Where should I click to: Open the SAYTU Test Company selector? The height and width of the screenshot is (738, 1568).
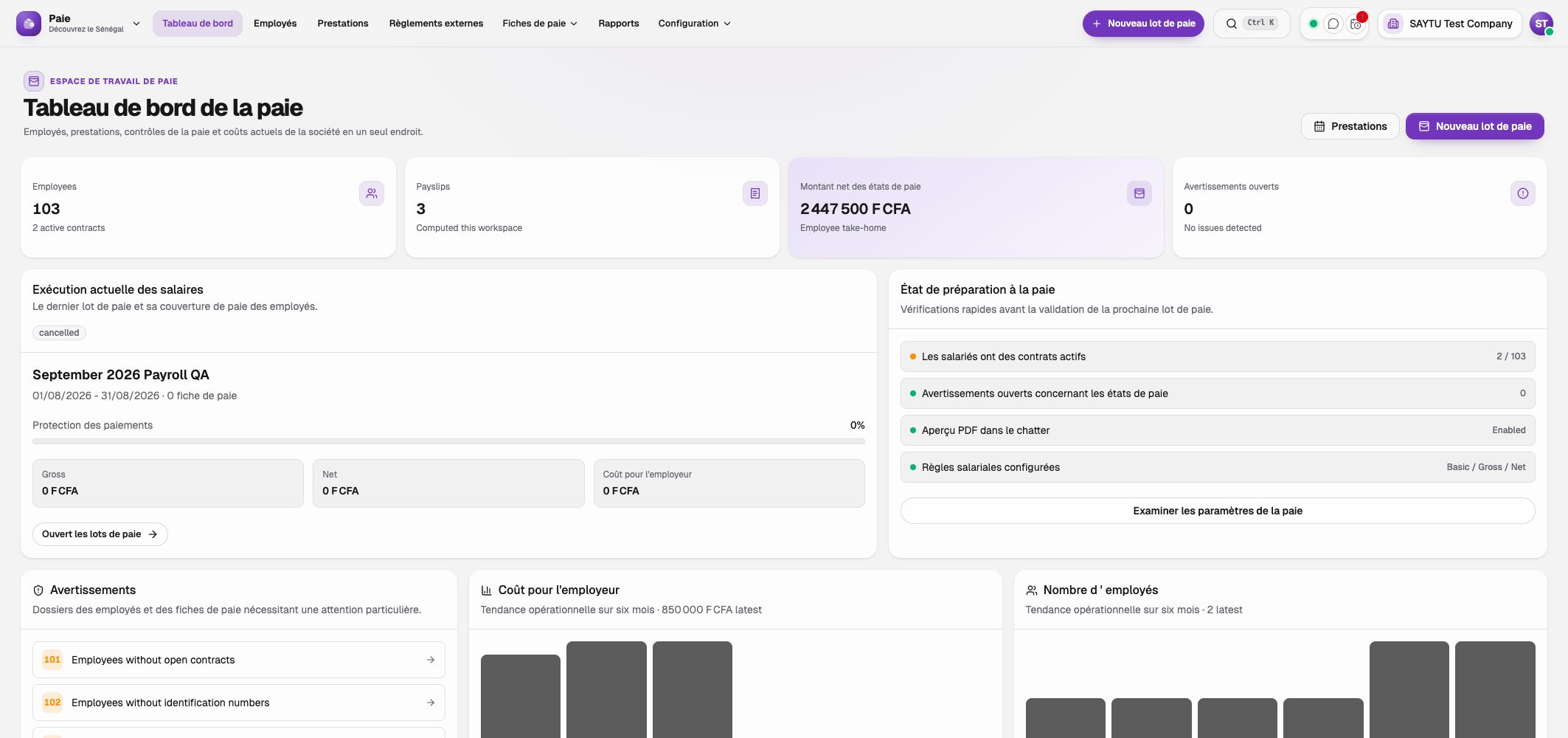tap(1449, 24)
